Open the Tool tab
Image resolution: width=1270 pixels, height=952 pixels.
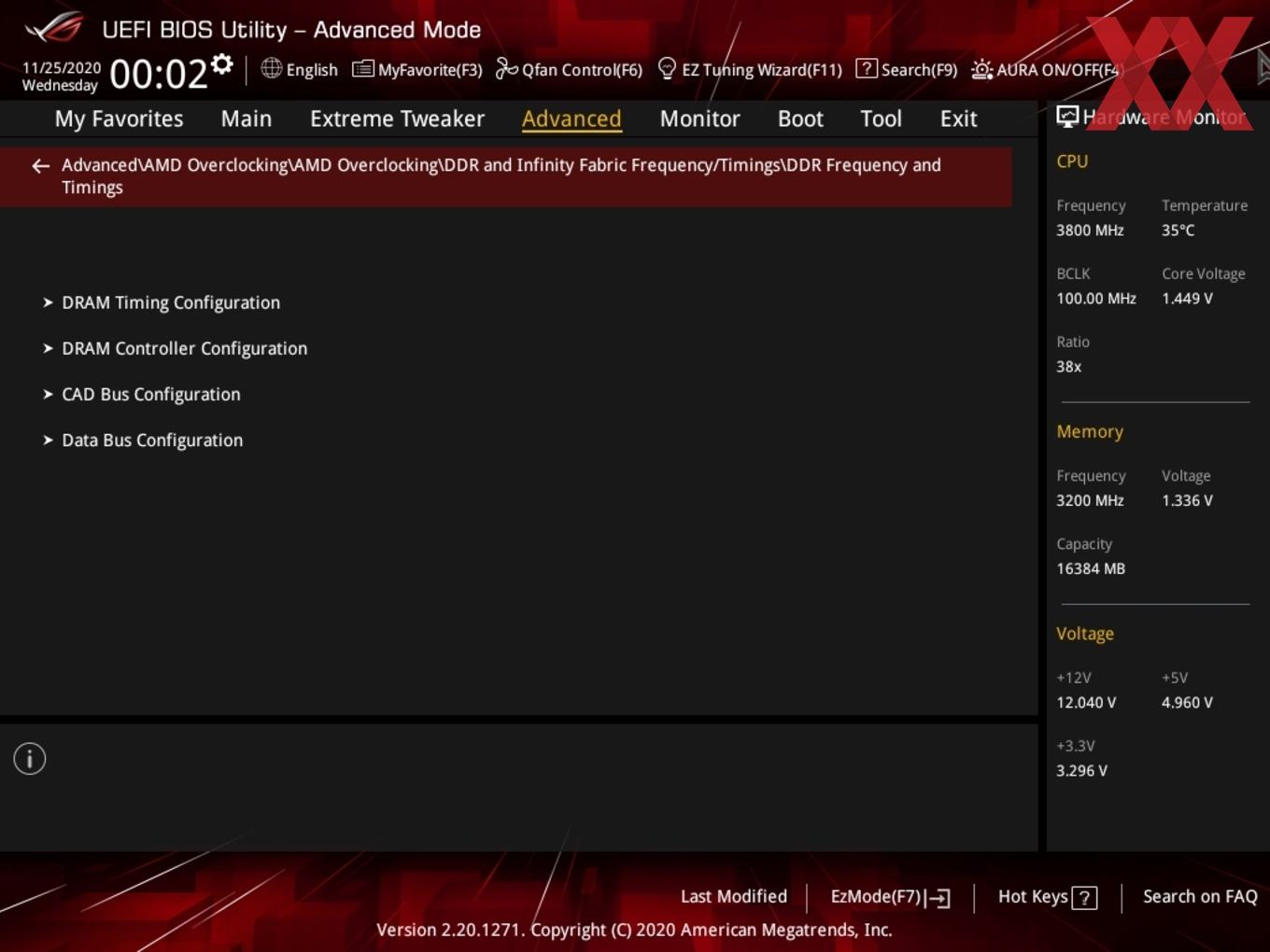pyautogui.click(x=881, y=119)
